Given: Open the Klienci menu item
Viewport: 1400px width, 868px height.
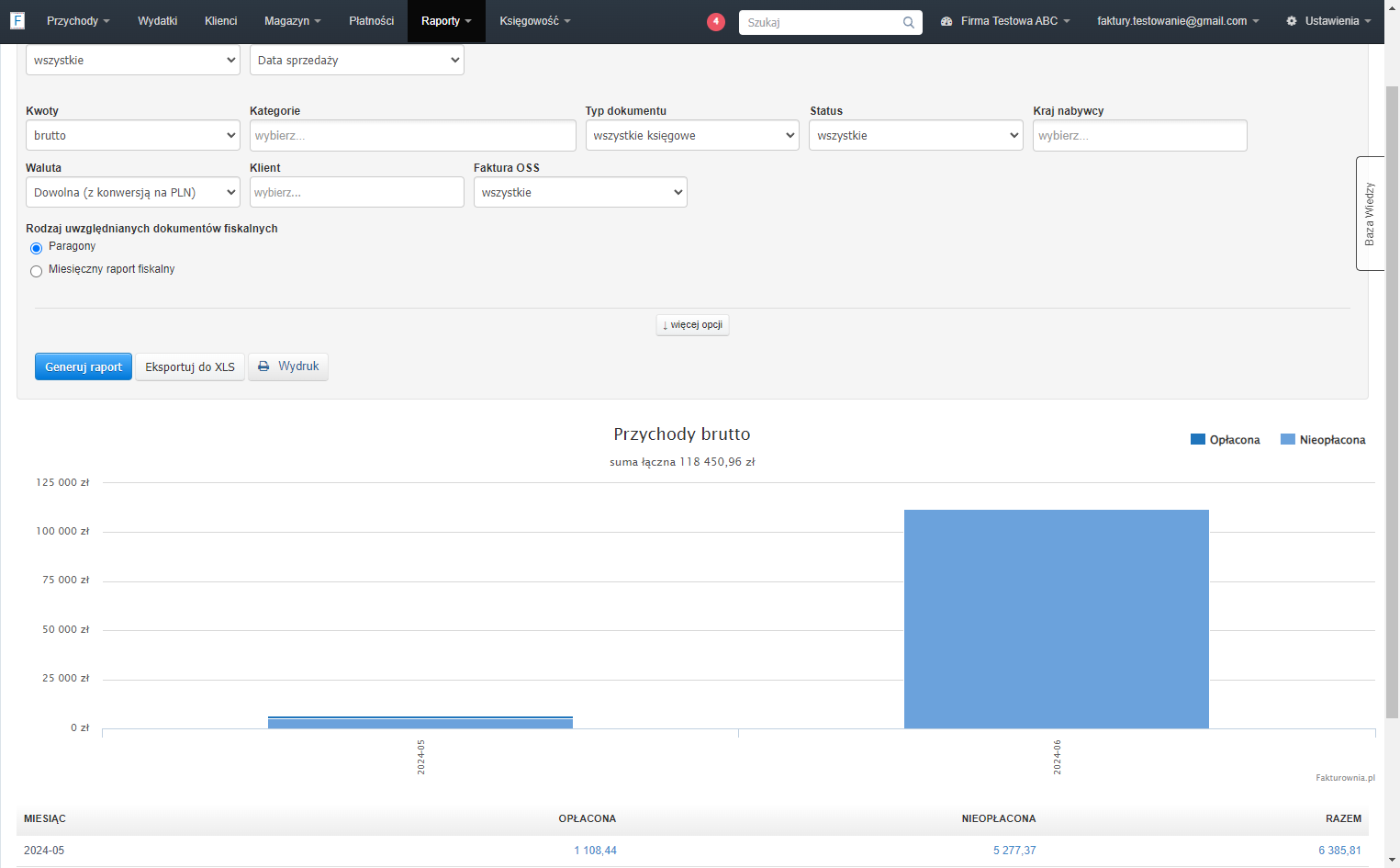Looking at the screenshot, I should pyautogui.click(x=220, y=21).
